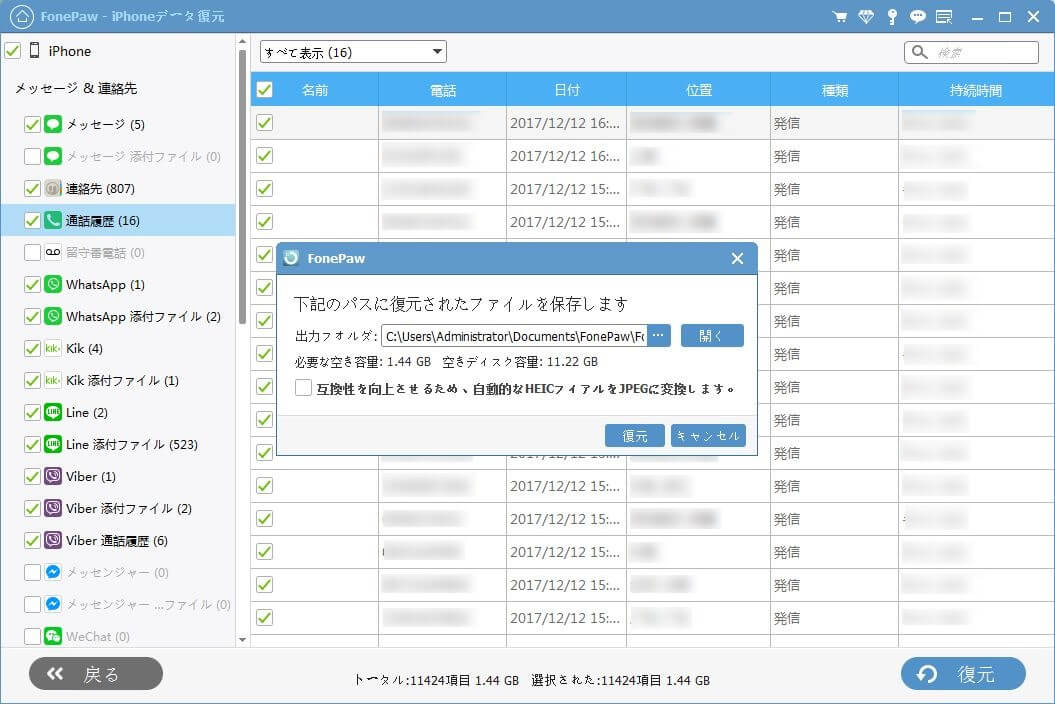Image resolution: width=1055 pixels, height=704 pixels.
Task: Click the 検索 search field
Action: pos(972,52)
